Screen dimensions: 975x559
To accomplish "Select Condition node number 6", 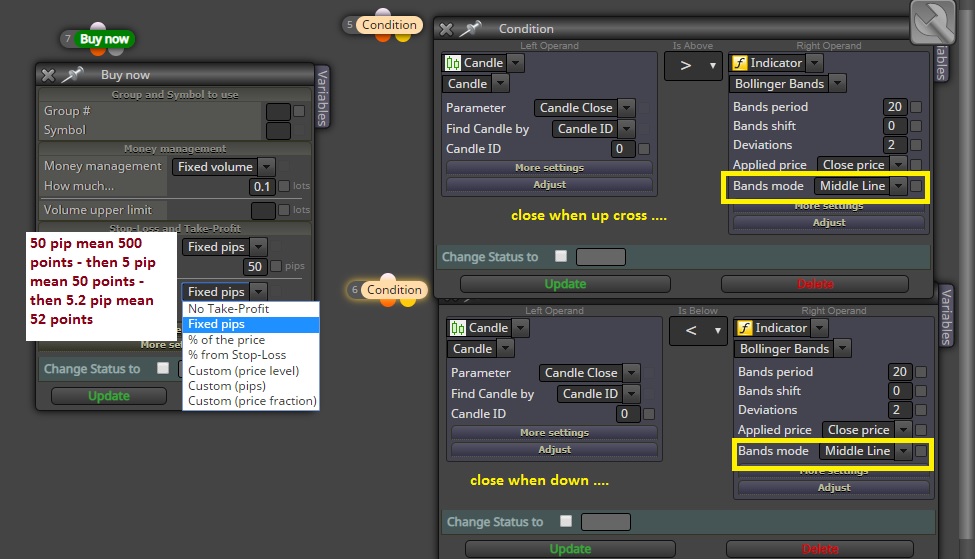I will tap(394, 290).
